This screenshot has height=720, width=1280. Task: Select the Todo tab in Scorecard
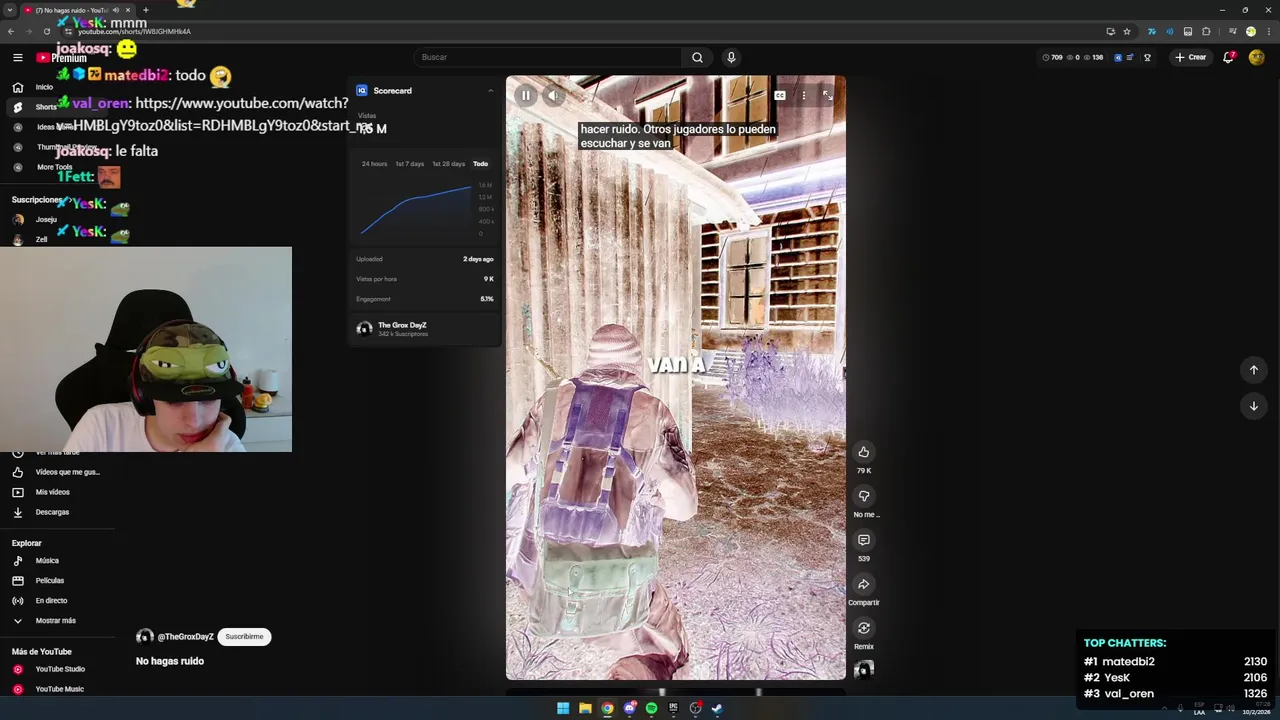click(480, 164)
